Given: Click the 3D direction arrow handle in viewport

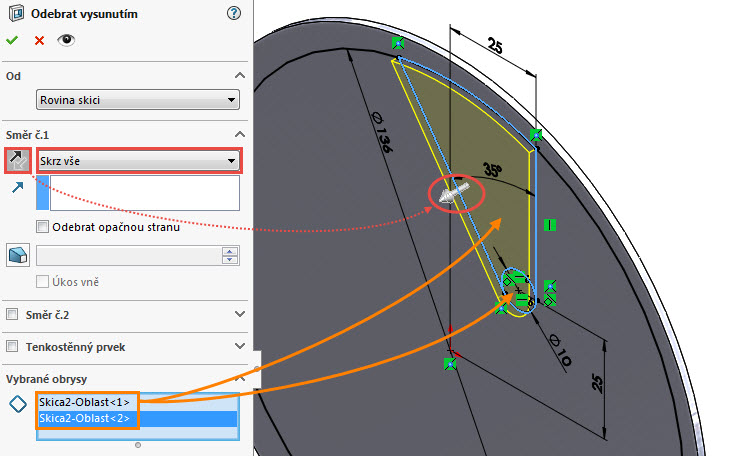Looking at the screenshot, I should (x=454, y=193).
